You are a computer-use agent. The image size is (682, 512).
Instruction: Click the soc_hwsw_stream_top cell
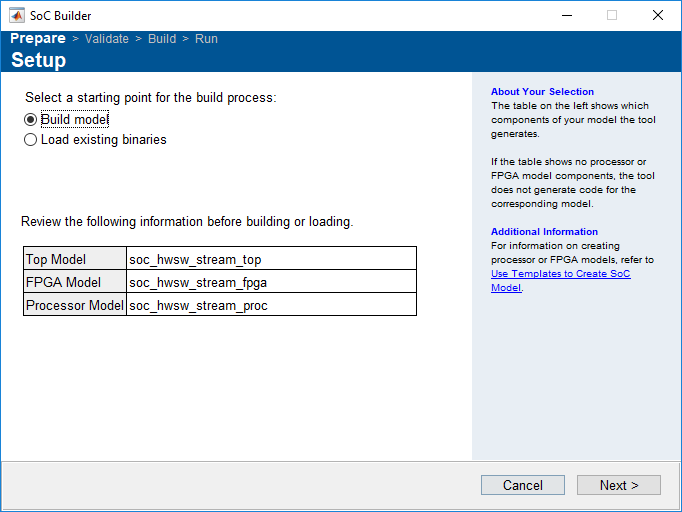(271, 259)
